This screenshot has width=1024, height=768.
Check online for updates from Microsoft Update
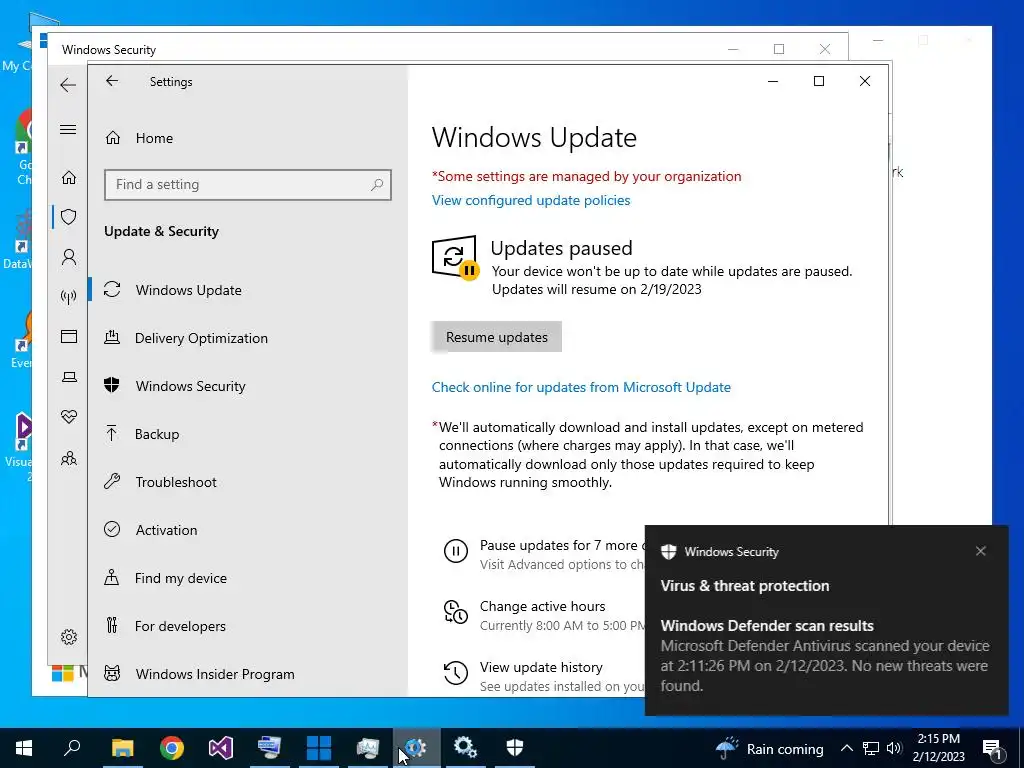tap(581, 387)
